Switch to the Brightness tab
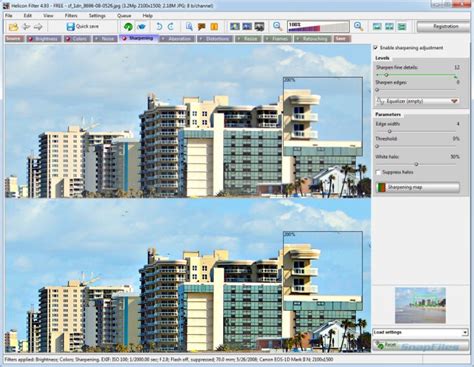 pos(44,39)
